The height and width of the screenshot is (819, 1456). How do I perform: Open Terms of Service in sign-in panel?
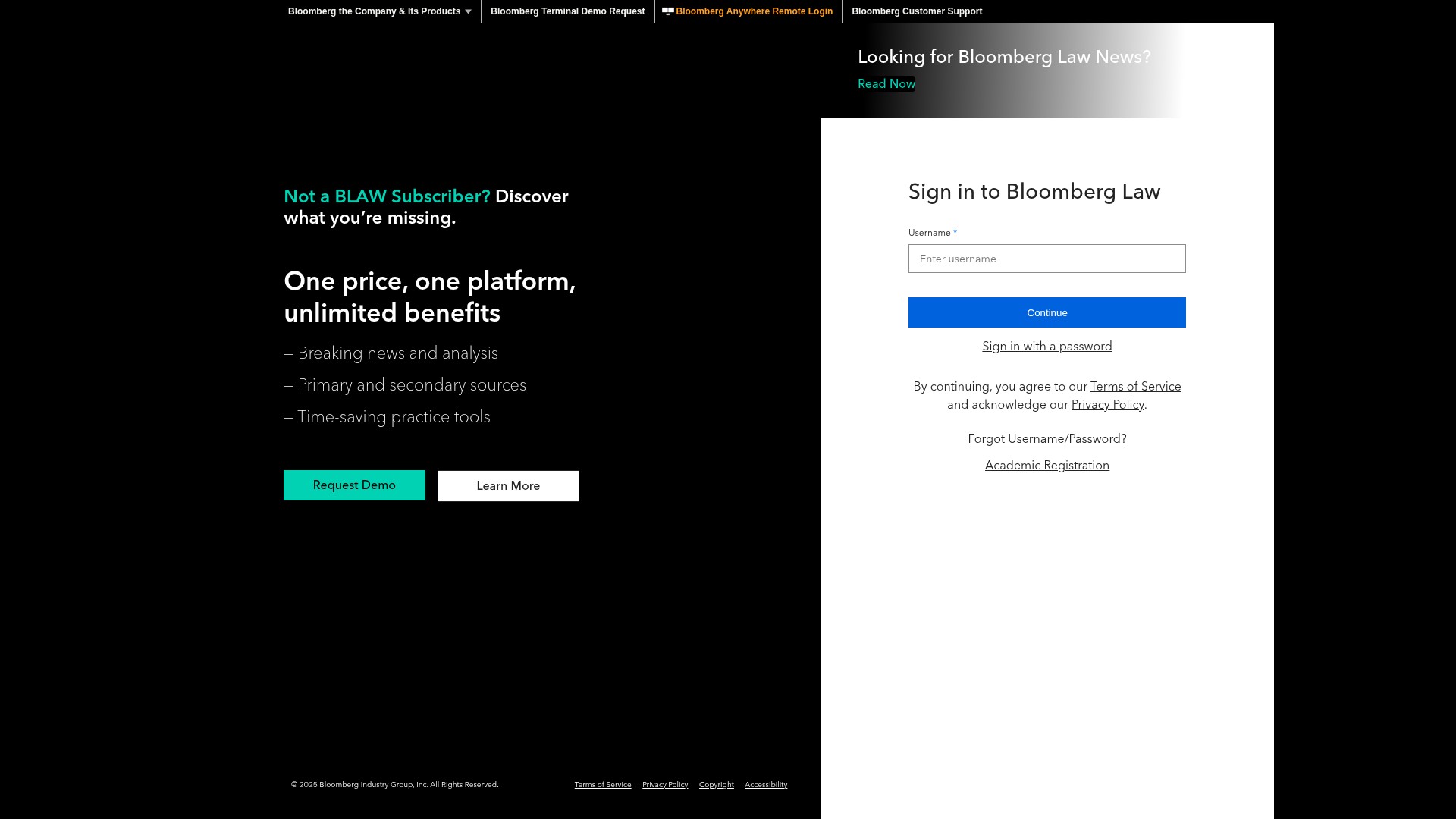(x=1135, y=387)
